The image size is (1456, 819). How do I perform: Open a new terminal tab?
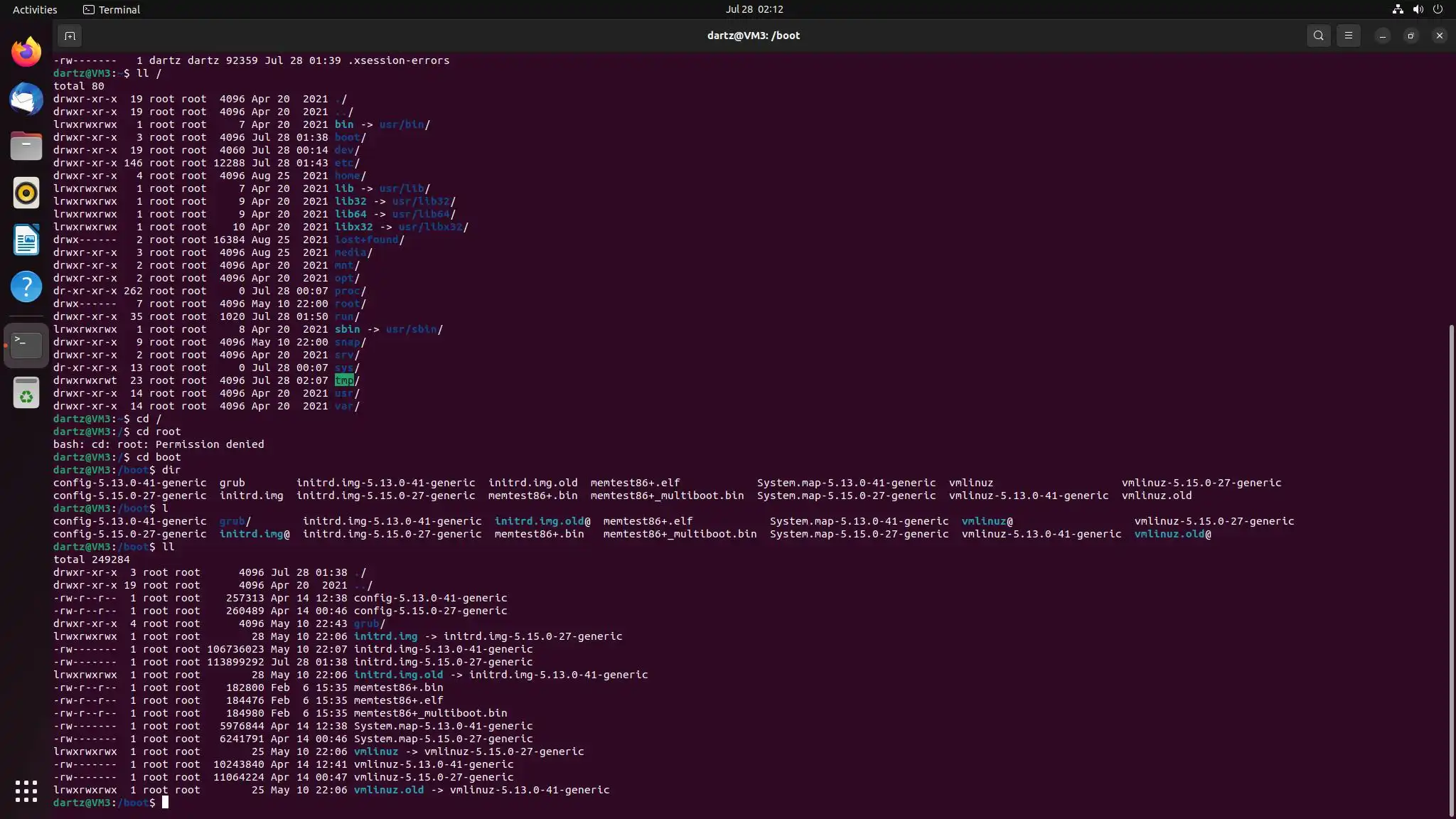click(70, 36)
